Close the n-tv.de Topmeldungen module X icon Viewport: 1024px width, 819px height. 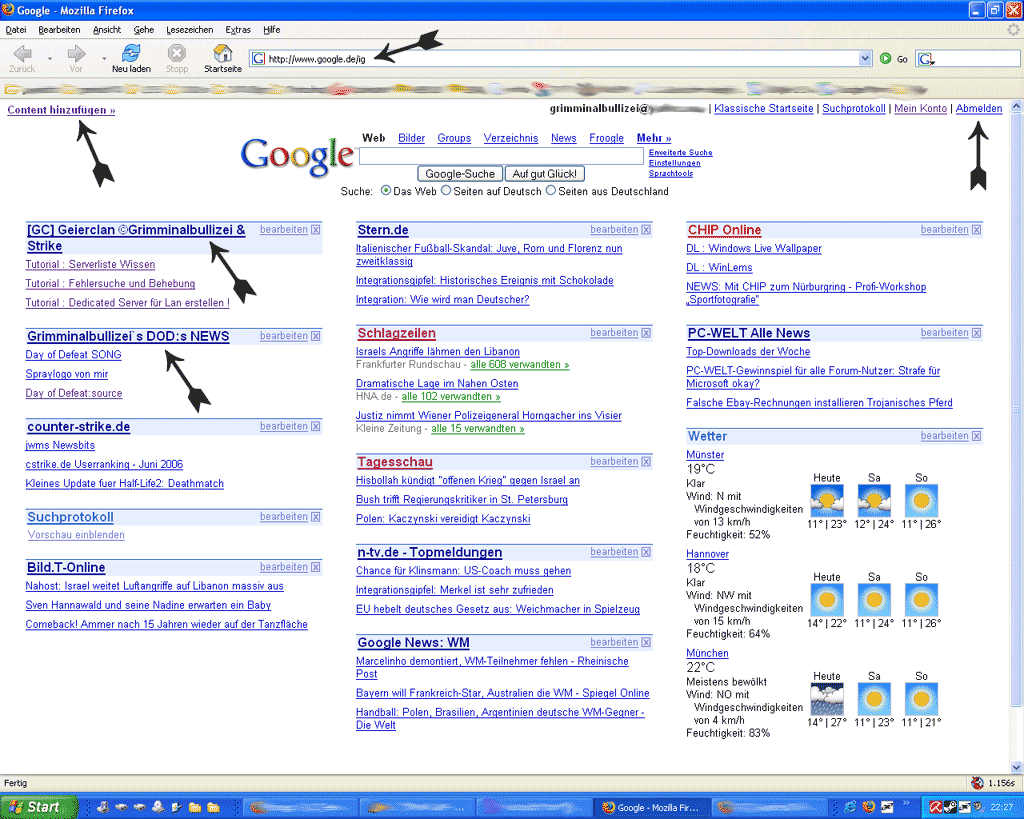point(646,553)
